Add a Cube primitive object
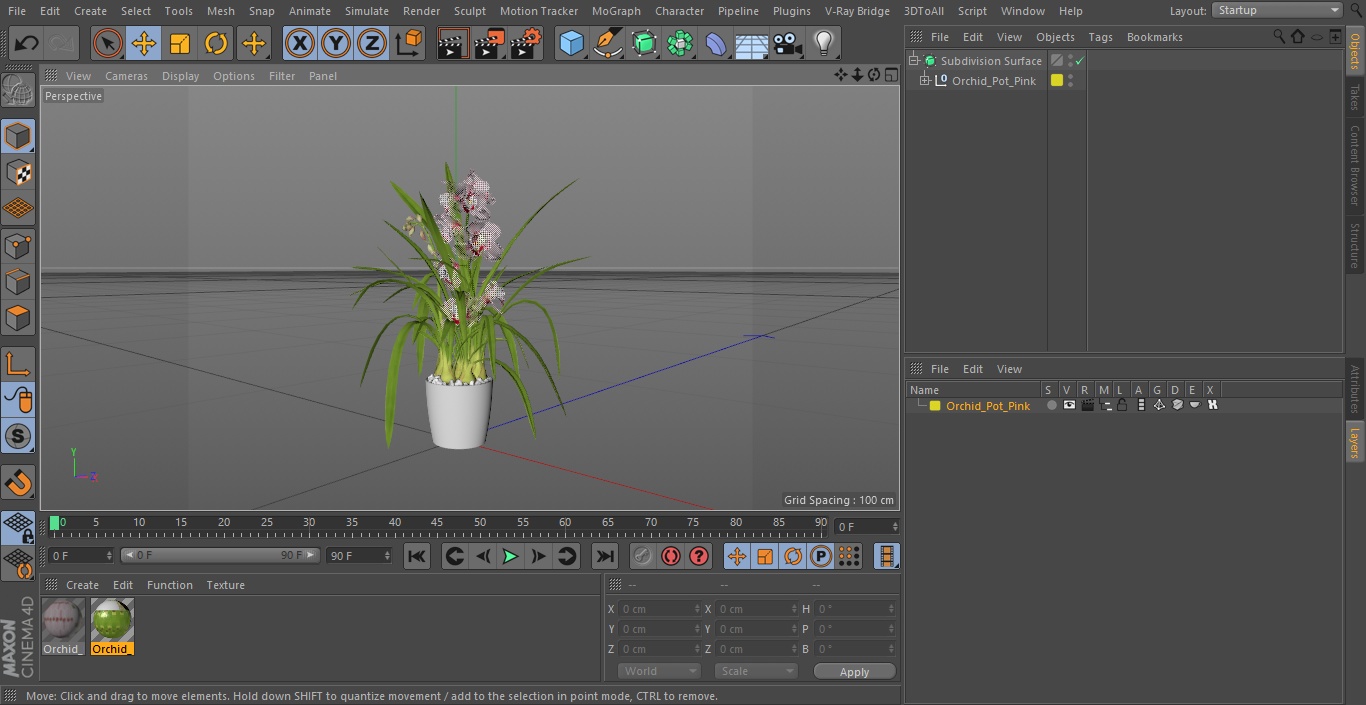Viewport: 1366px width, 705px height. (x=571, y=43)
